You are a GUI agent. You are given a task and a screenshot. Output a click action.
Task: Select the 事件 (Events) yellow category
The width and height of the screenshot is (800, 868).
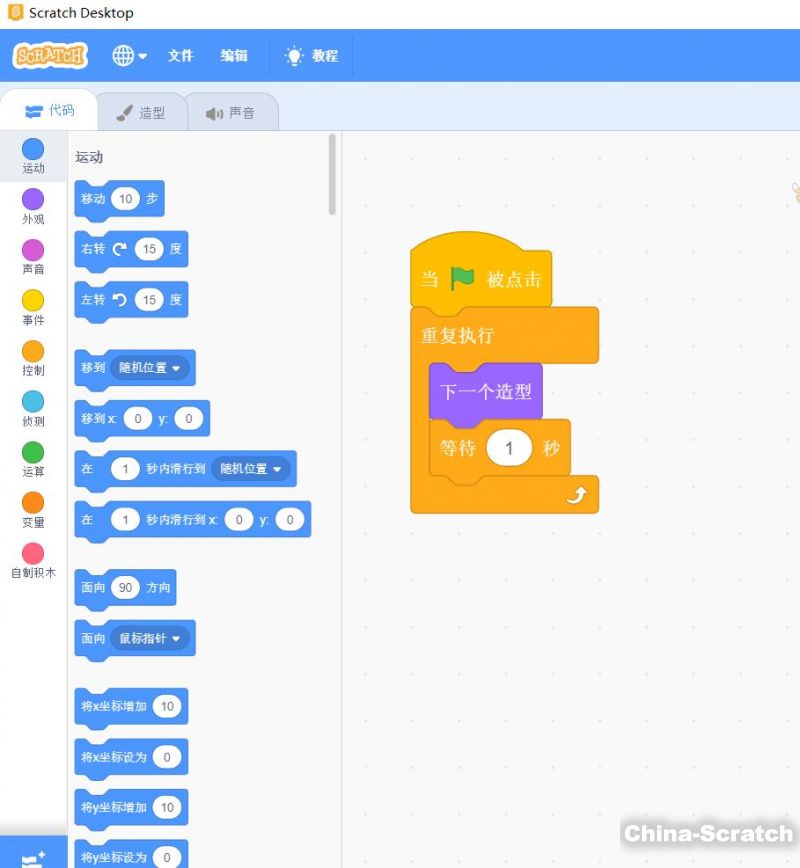tap(33, 307)
